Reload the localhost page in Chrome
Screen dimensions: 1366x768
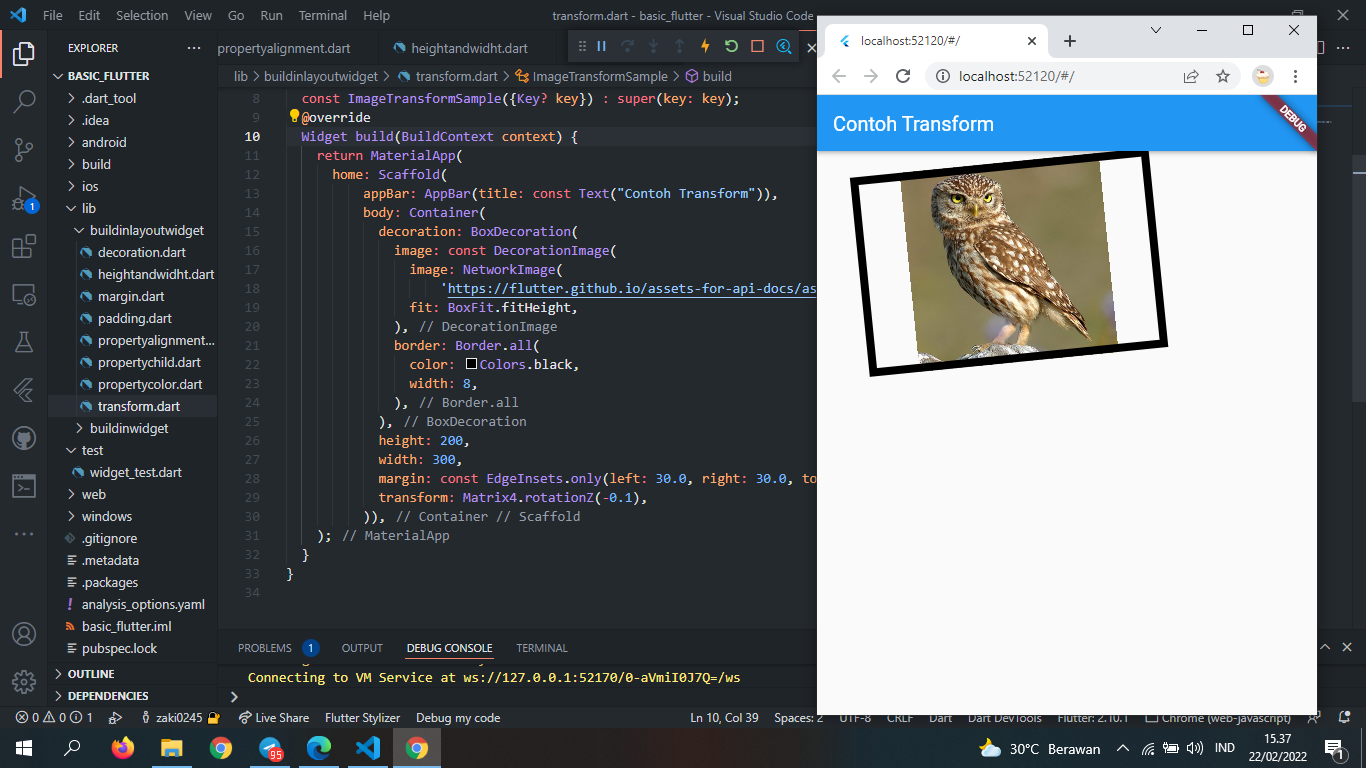[903, 75]
